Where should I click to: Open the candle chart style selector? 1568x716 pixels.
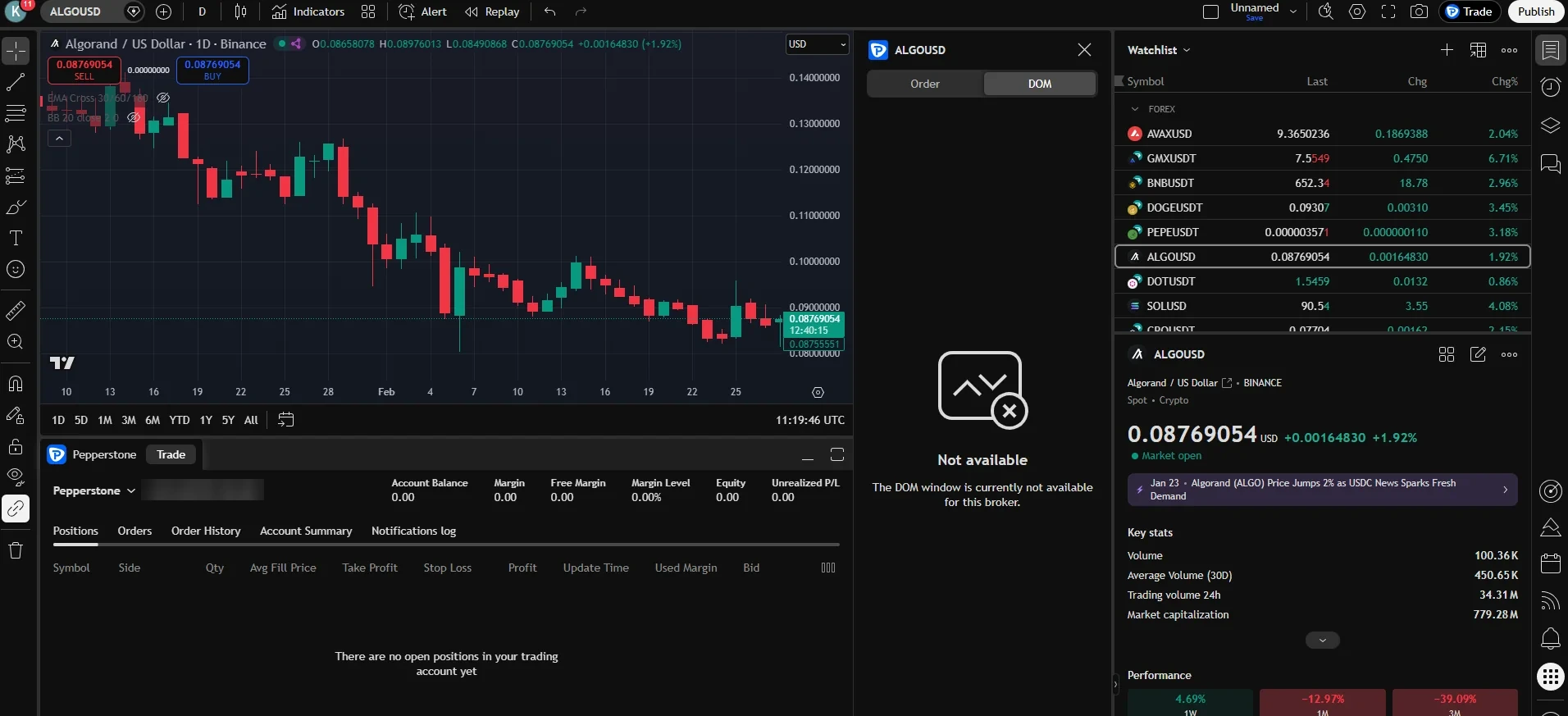click(x=240, y=11)
